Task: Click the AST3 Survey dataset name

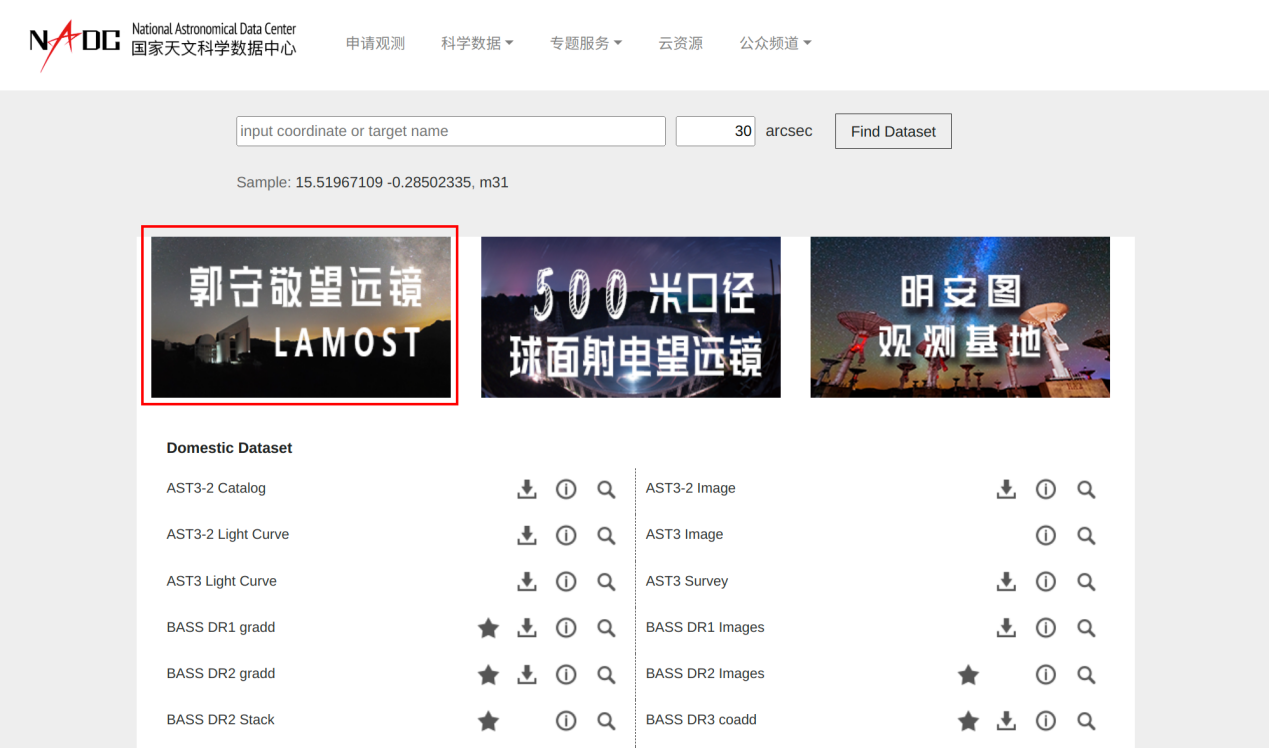Action: (687, 581)
